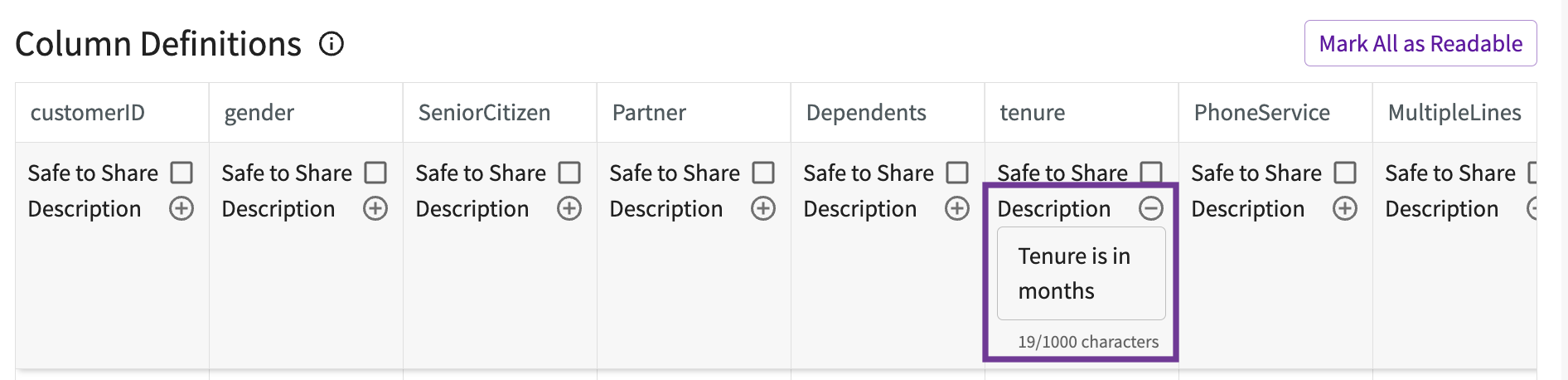Mark Partner as Safe to Share
Screen dimensions: 1568x380
(x=763, y=173)
